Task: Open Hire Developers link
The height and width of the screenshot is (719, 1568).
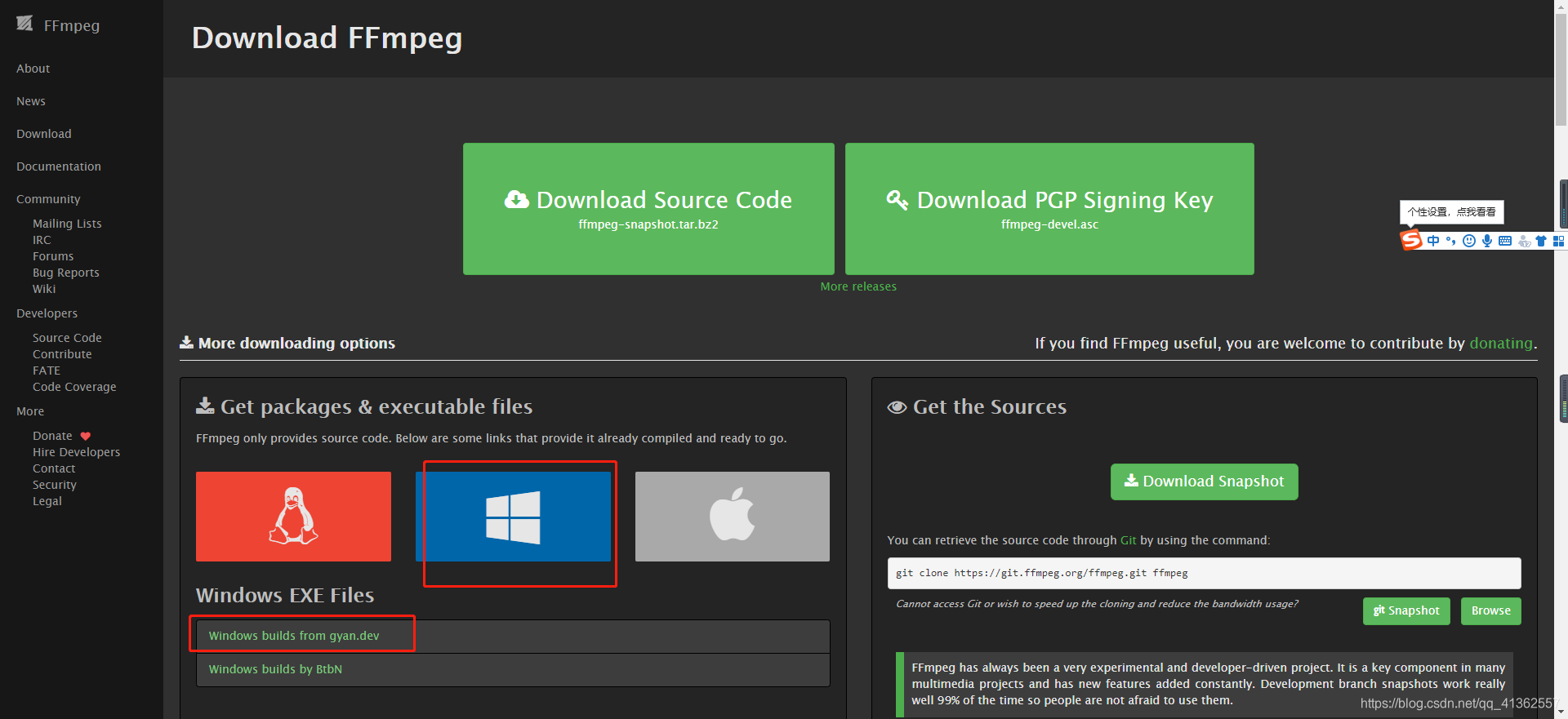Action: [76, 452]
